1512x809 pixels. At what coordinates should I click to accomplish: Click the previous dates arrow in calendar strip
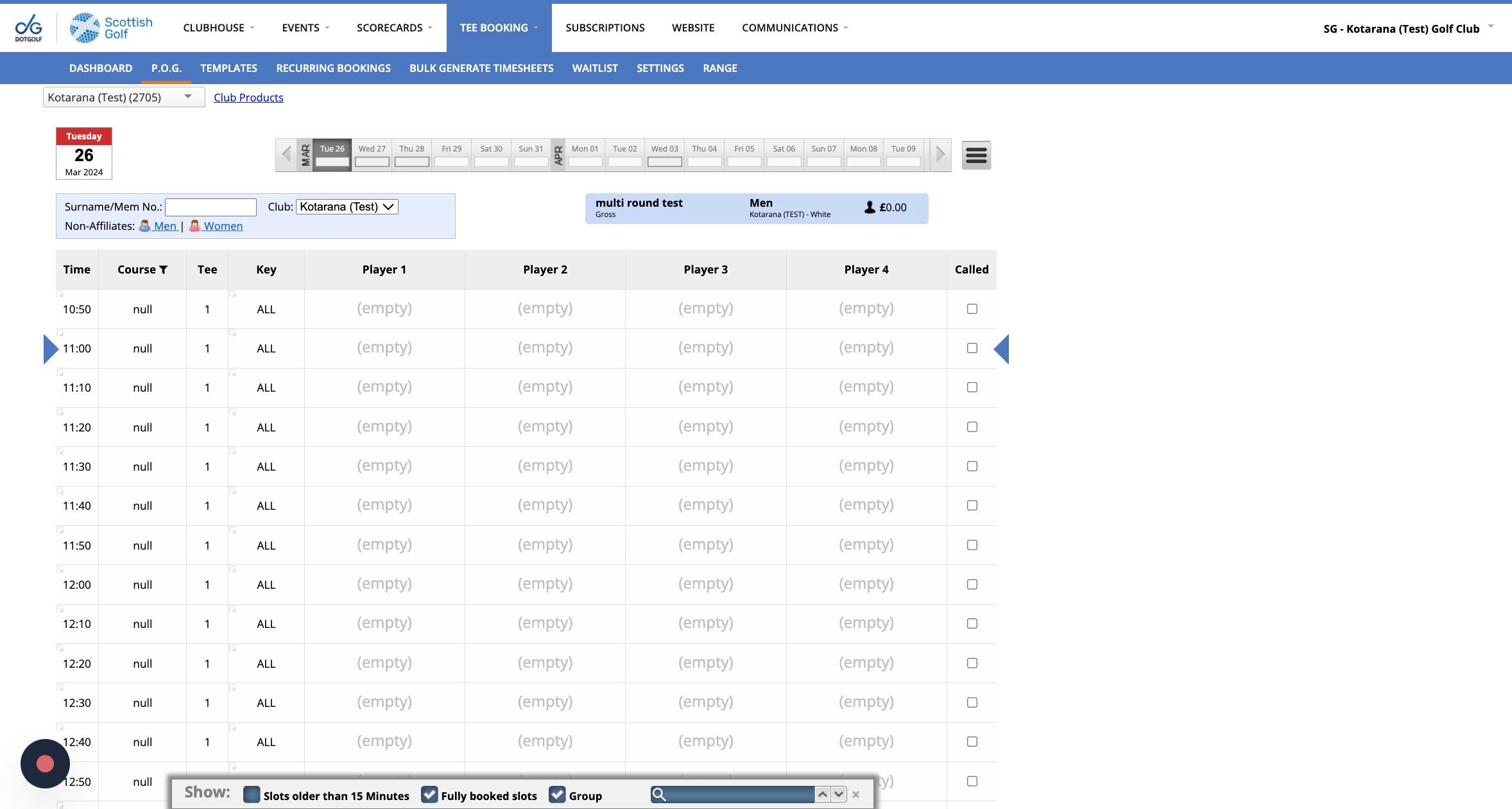pyautogui.click(x=286, y=155)
